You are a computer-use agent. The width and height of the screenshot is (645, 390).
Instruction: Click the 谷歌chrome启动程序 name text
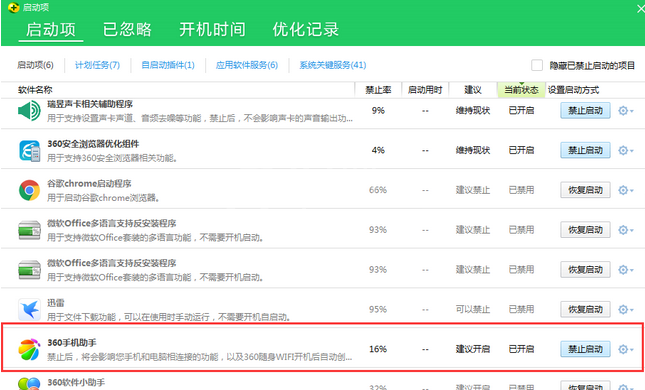[x=89, y=183]
